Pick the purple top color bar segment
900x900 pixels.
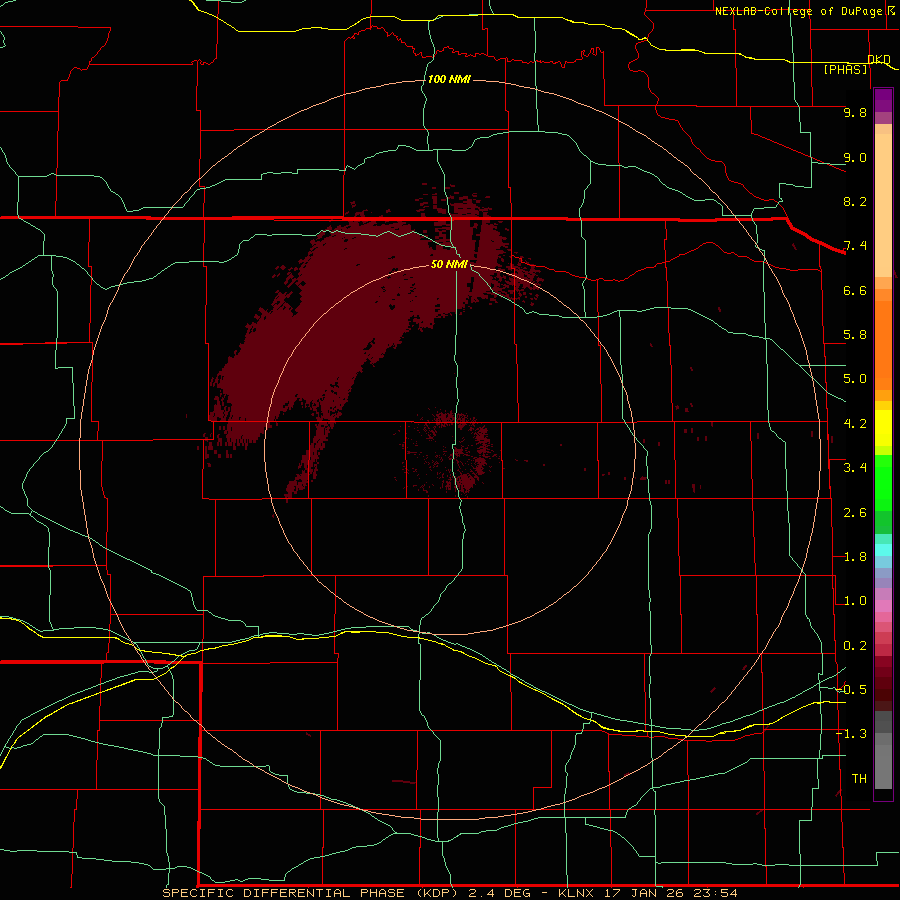tap(883, 100)
